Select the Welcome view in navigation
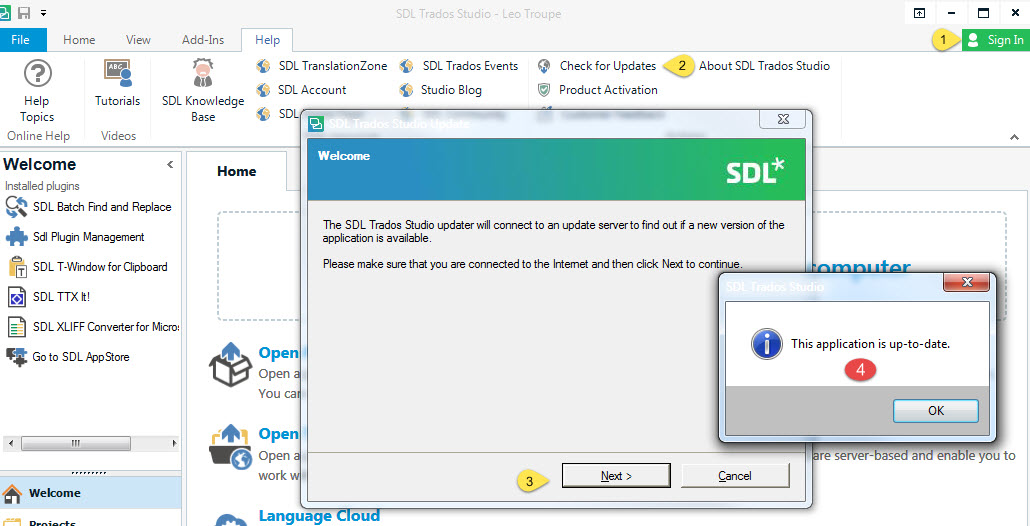Screen dimensions: 1030x526 click(91, 493)
